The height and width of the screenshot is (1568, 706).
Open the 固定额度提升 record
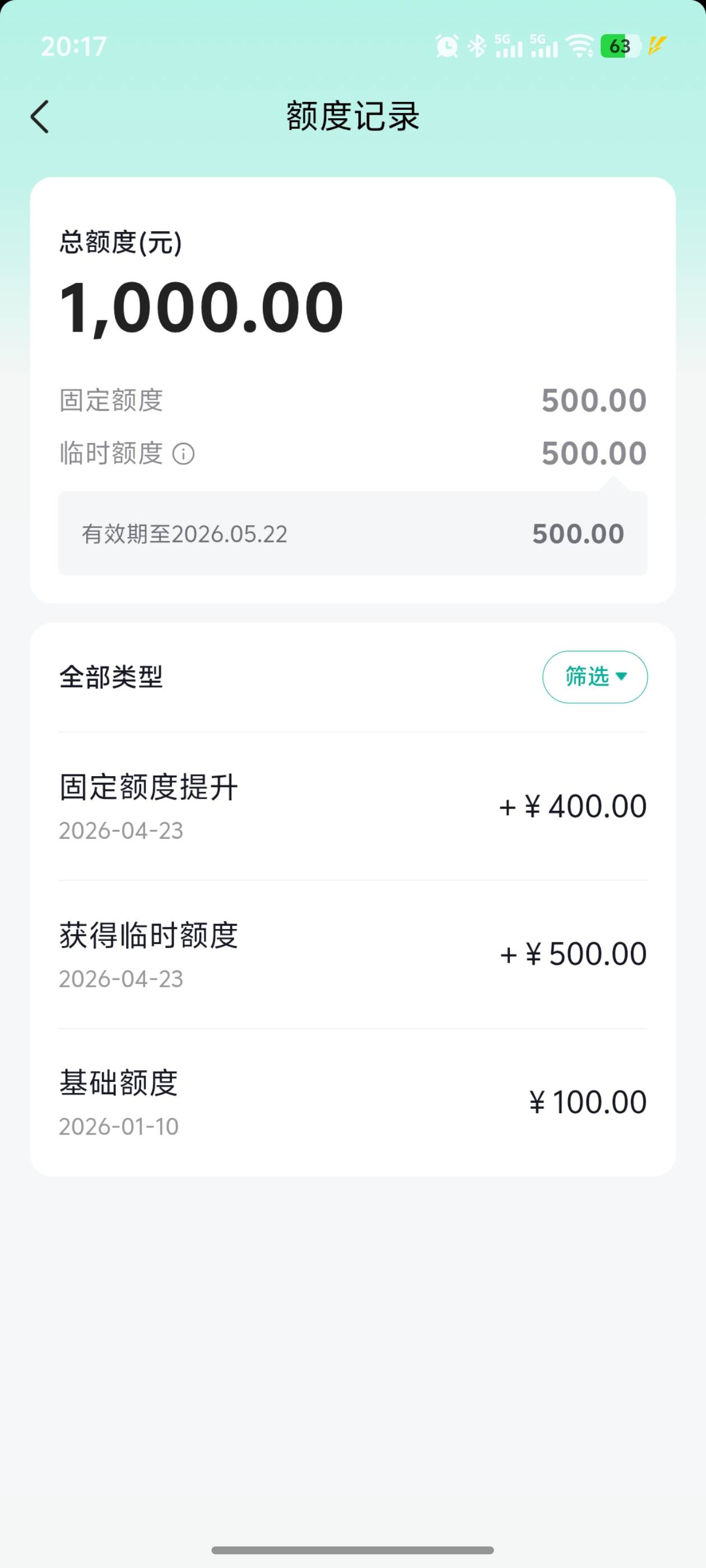(352, 806)
